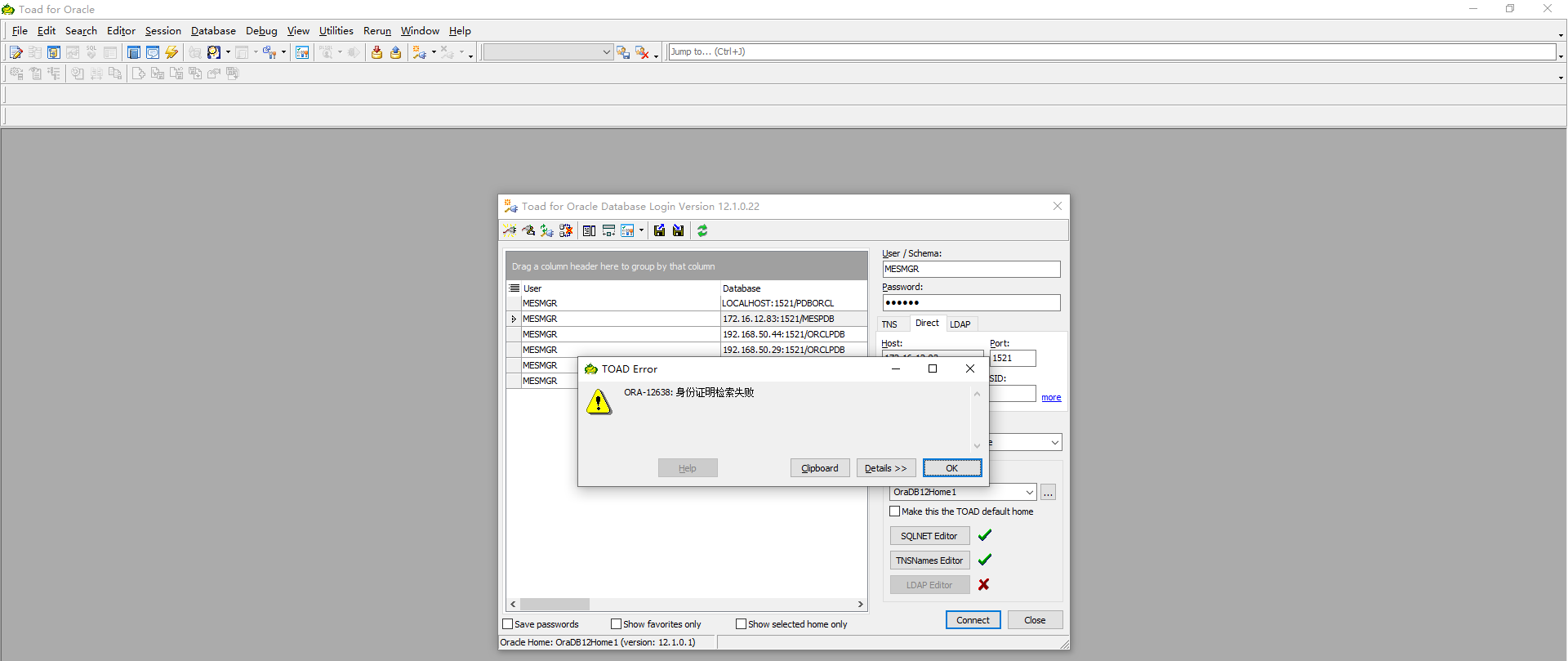Click the Port field showing 1521
Viewport: 1568px width, 661px height.
[x=1013, y=358]
